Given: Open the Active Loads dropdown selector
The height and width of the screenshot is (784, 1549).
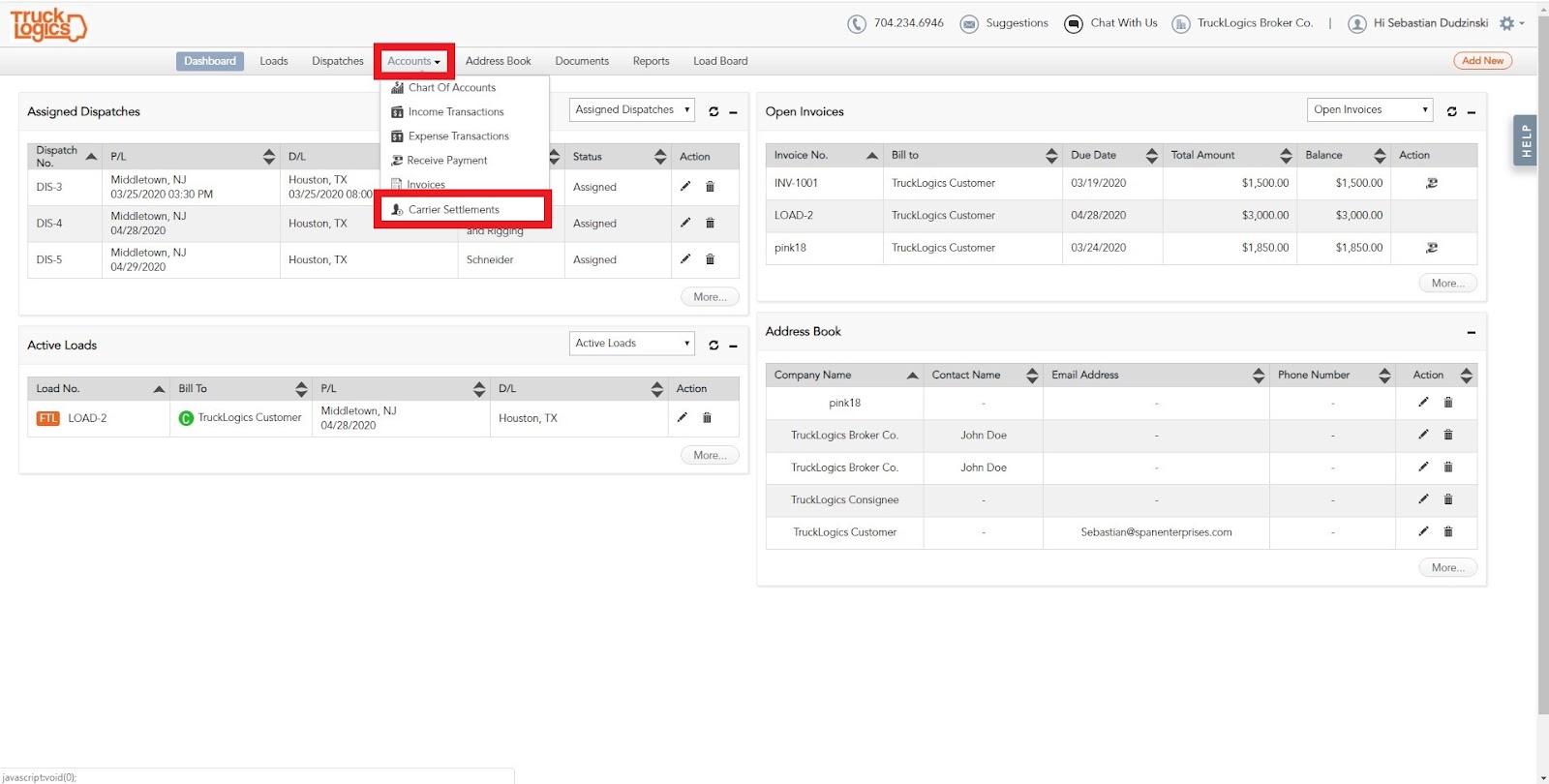Looking at the screenshot, I should (x=632, y=344).
